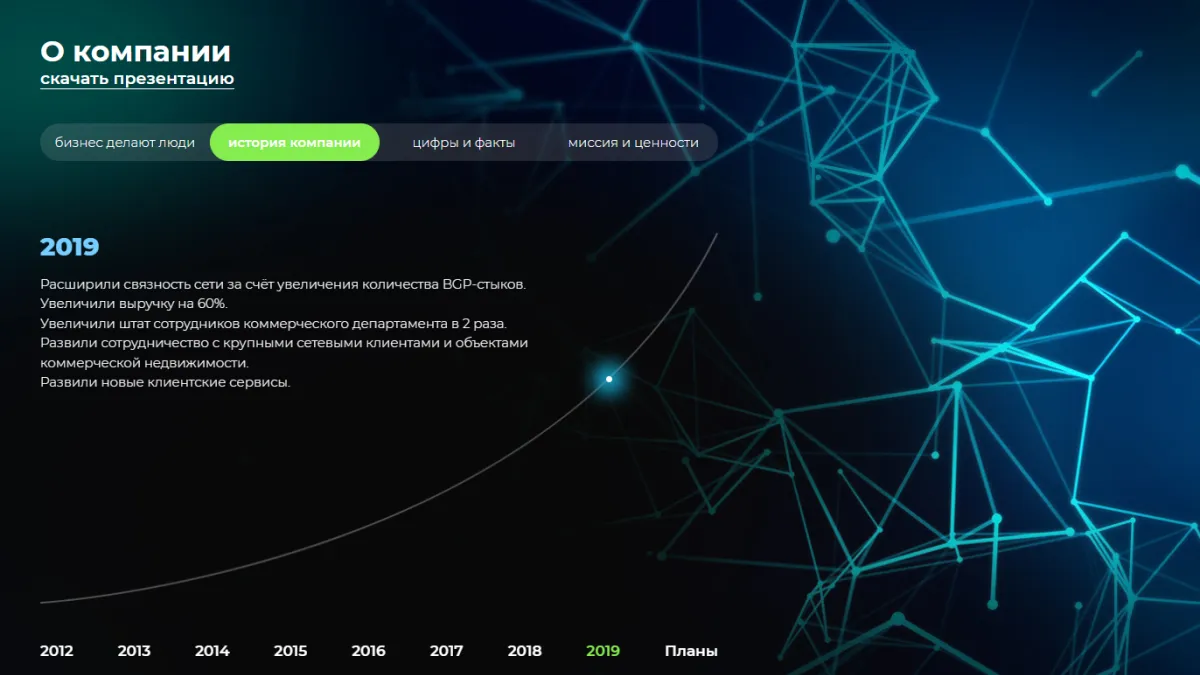This screenshot has height=675, width=1200.
Task: Click the highlighted green 2019 year
Action: pos(603,651)
